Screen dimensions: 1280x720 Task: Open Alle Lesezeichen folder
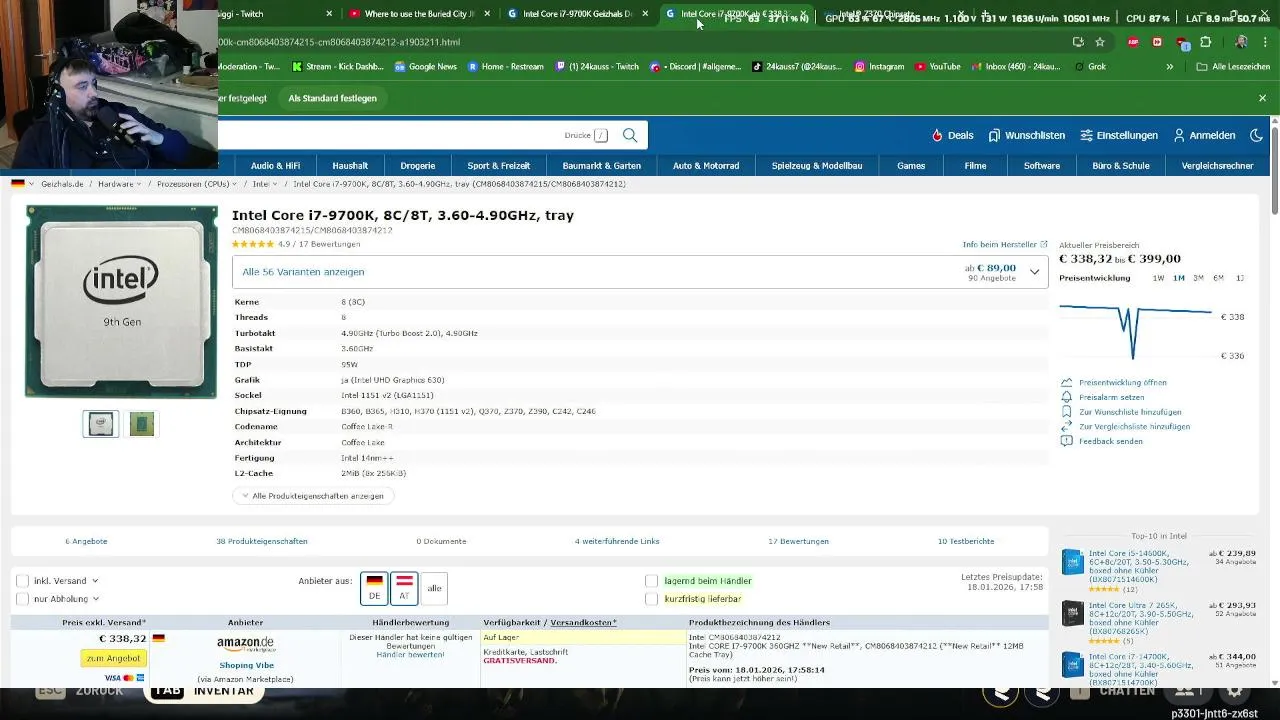point(1231,67)
